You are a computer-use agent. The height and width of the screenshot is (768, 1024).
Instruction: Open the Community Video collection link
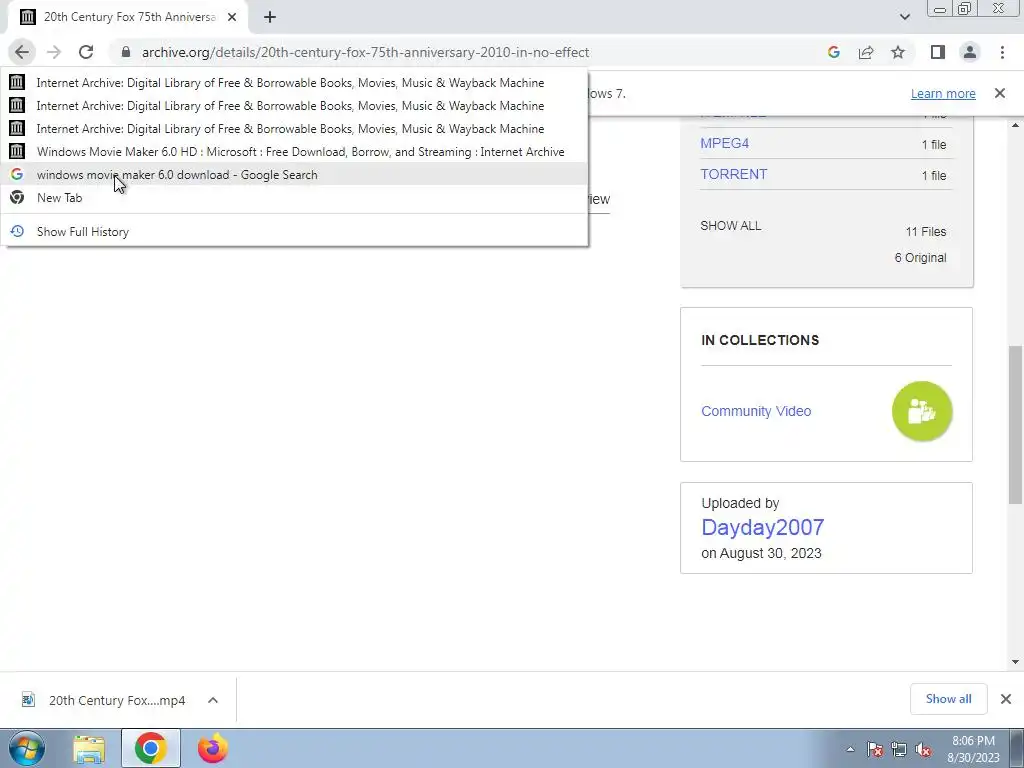(756, 411)
